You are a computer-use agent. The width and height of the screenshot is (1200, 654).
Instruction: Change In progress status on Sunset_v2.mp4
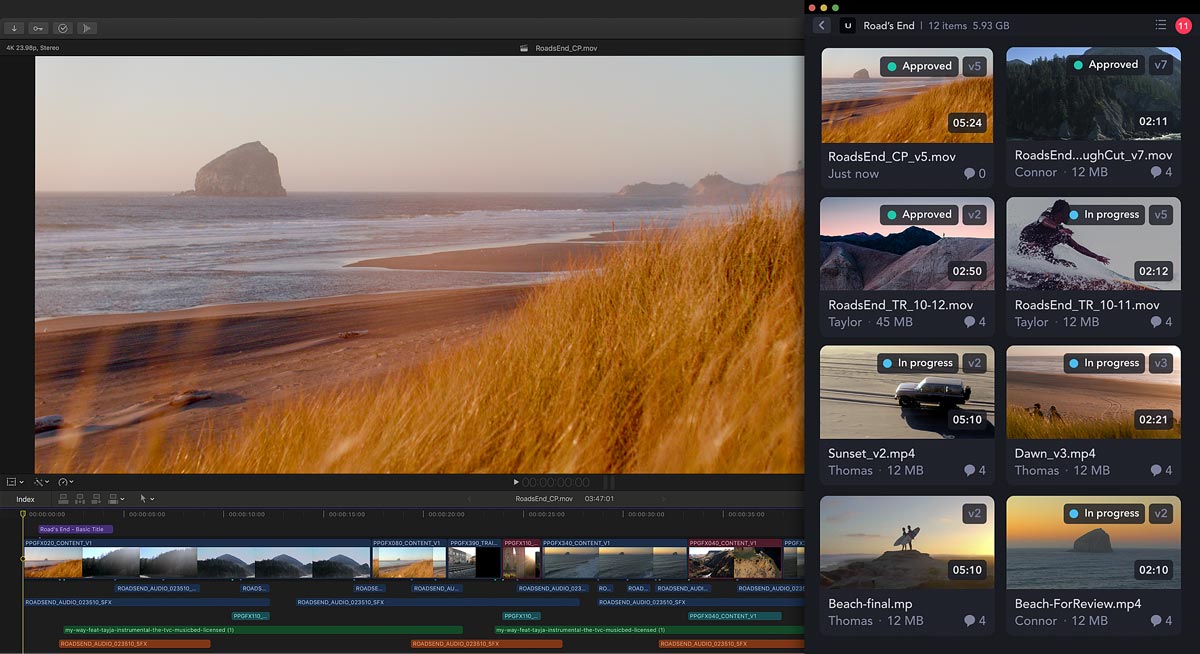[x=918, y=363]
